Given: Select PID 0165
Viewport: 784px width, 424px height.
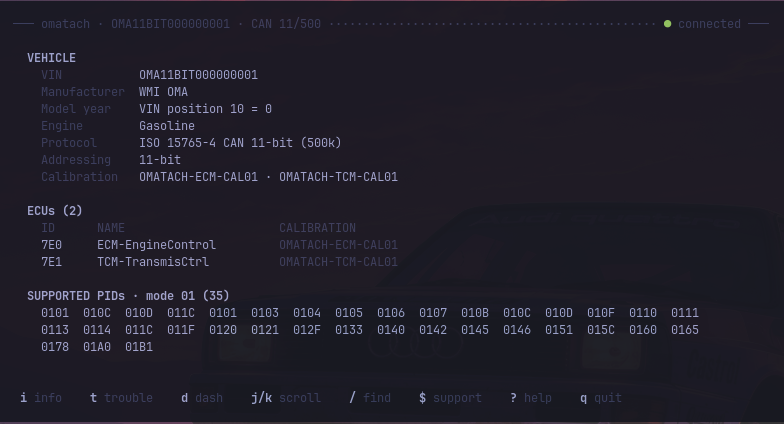Looking at the screenshot, I should coord(685,330).
